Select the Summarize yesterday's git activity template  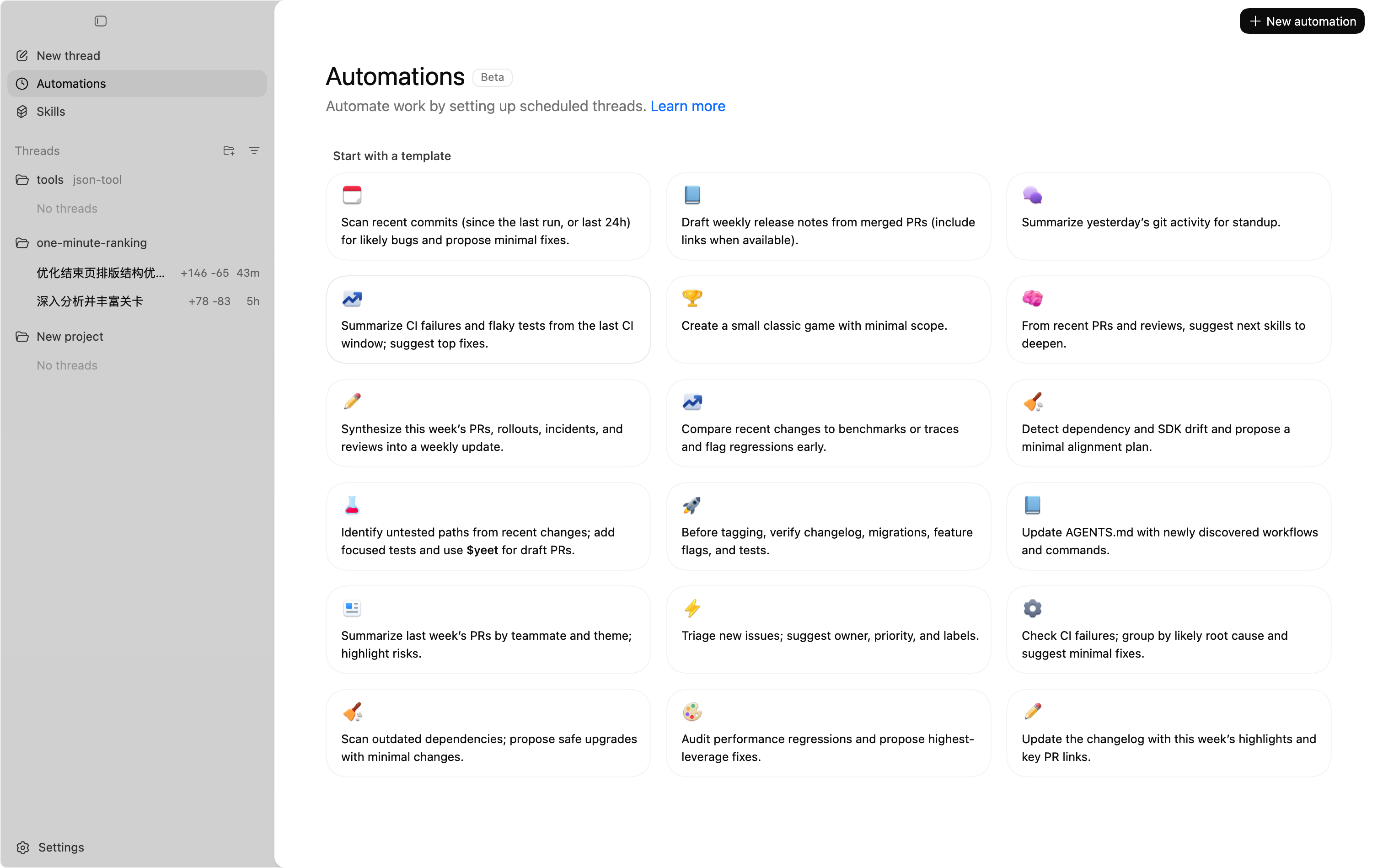[1168, 217]
